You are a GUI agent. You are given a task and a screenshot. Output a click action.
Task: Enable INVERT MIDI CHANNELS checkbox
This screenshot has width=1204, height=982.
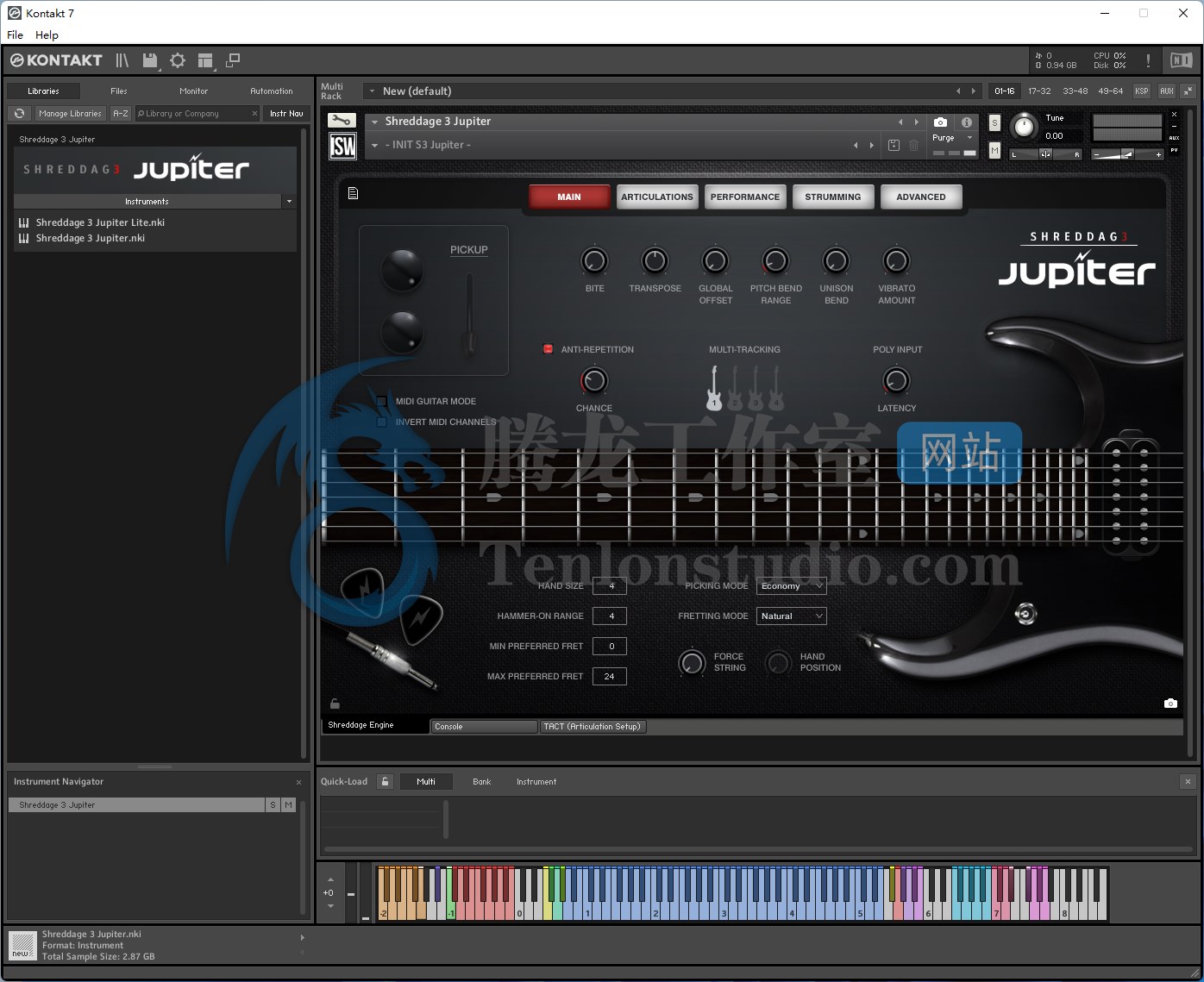382,422
